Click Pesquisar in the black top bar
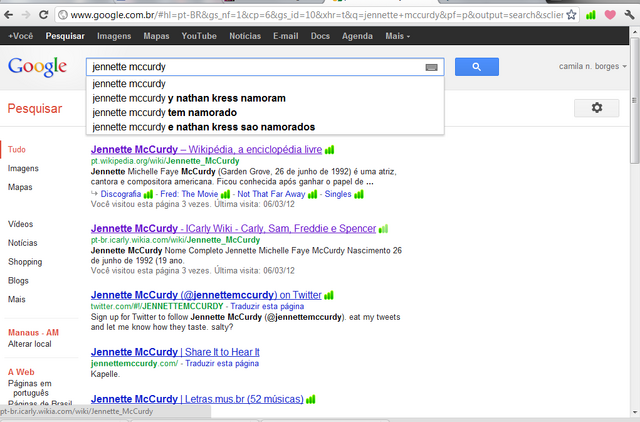This screenshot has height=422, width=640. [x=65, y=36]
